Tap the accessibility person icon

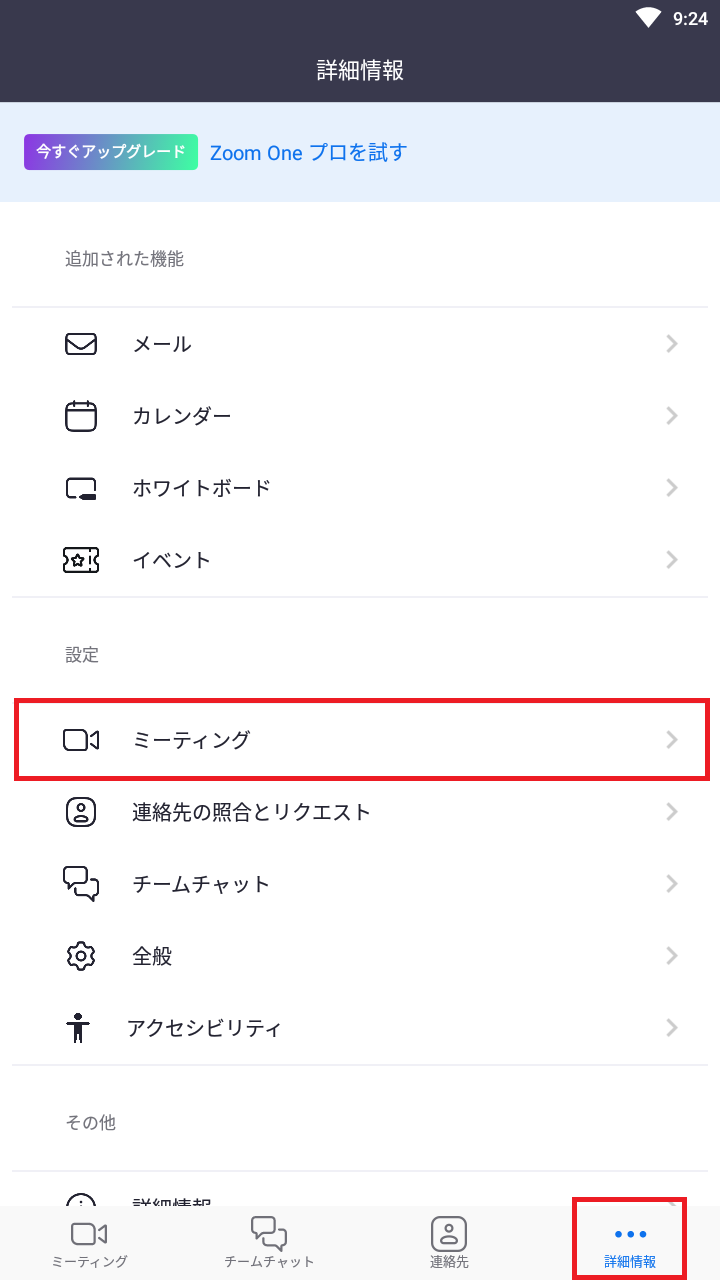point(79,1028)
